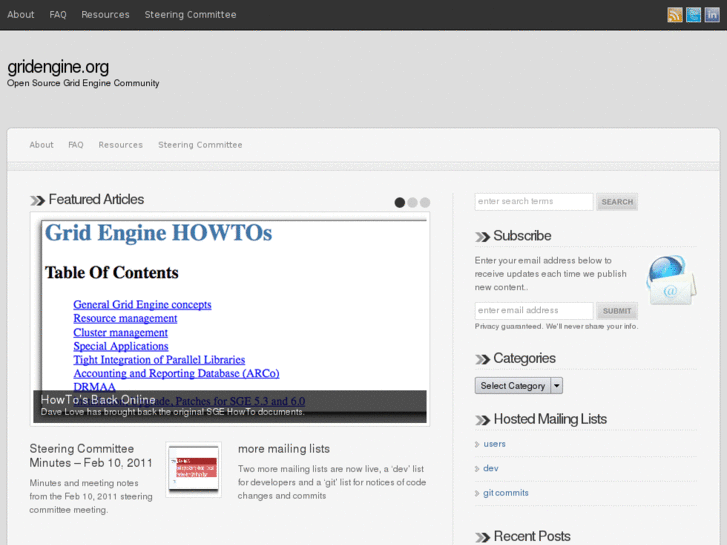Select the first featured slide dot
727x545 pixels.
point(400,202)
